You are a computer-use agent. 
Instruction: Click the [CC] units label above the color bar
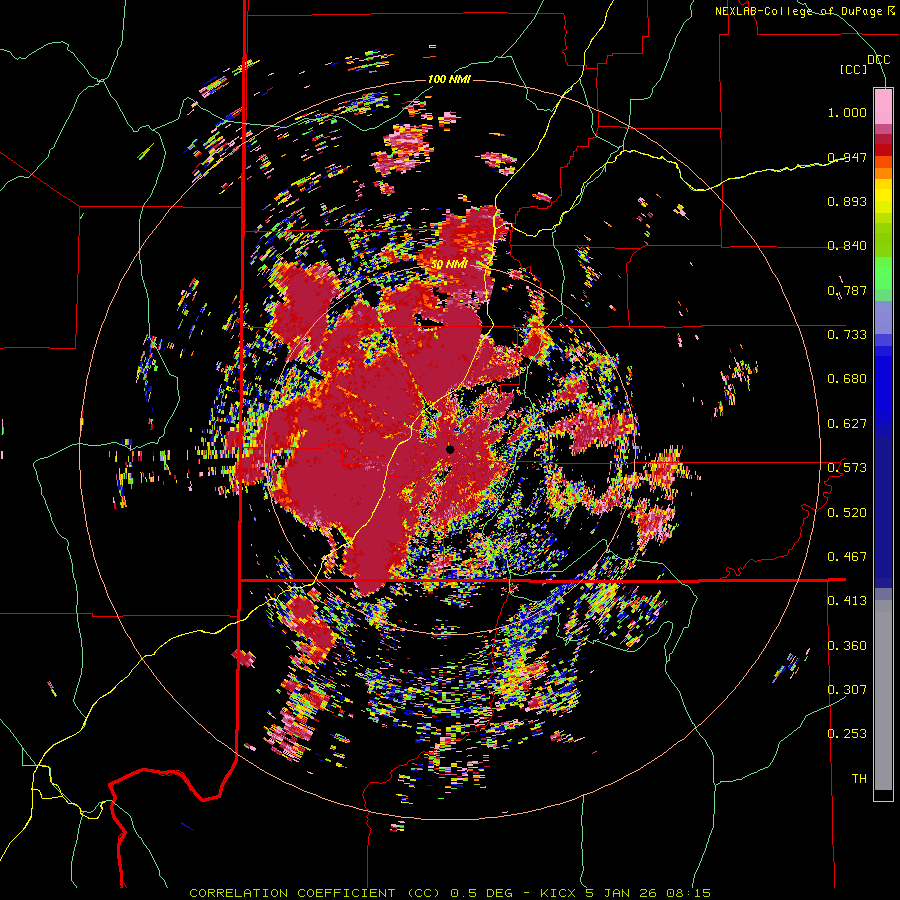(853, 69)
